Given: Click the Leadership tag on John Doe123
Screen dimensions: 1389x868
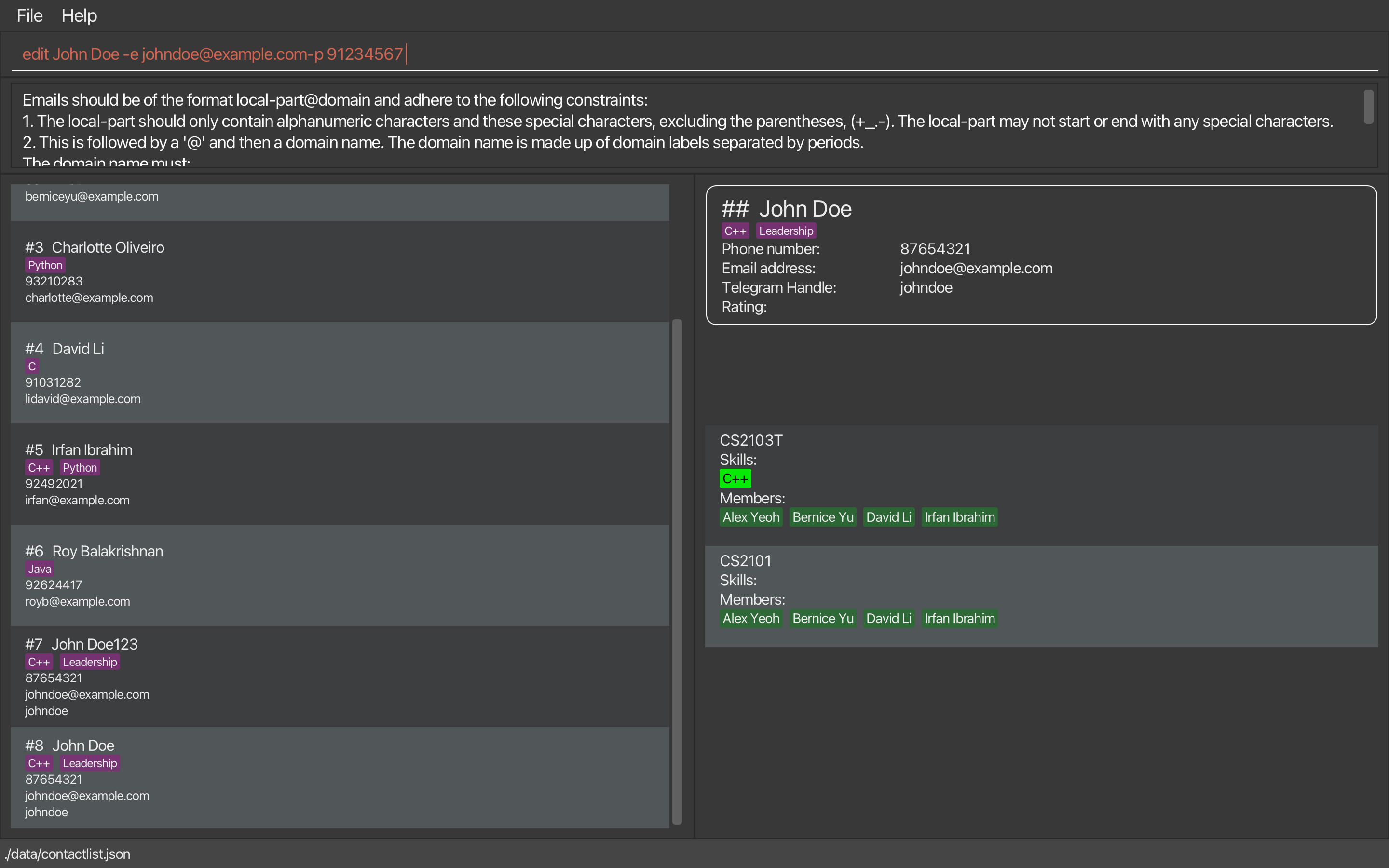Looking at the screenshot, I should coord(89,661).
